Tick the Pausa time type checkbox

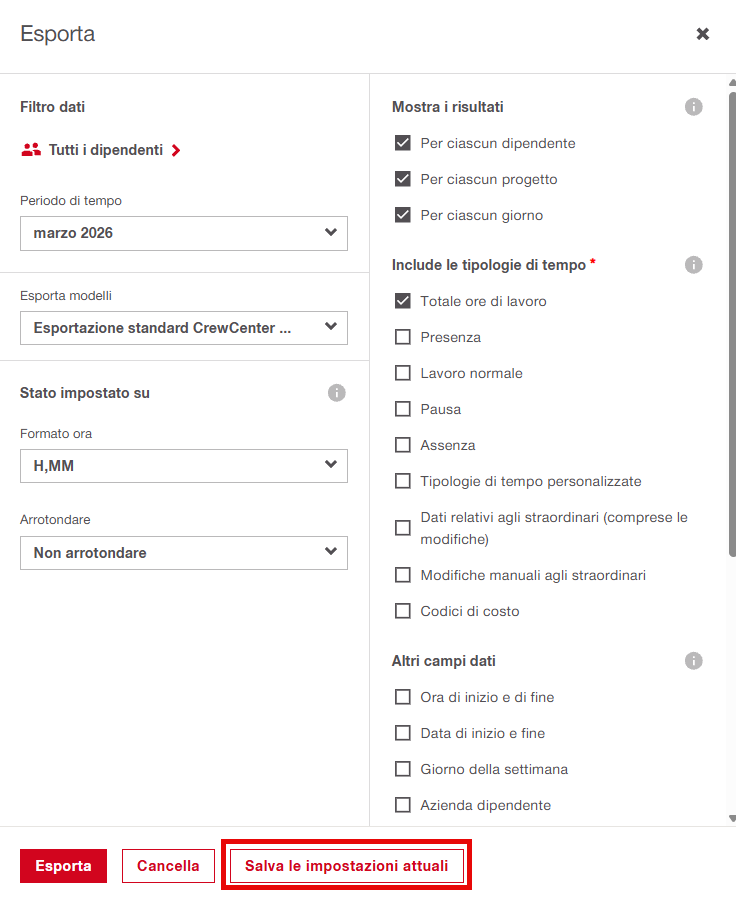point(403,409)
